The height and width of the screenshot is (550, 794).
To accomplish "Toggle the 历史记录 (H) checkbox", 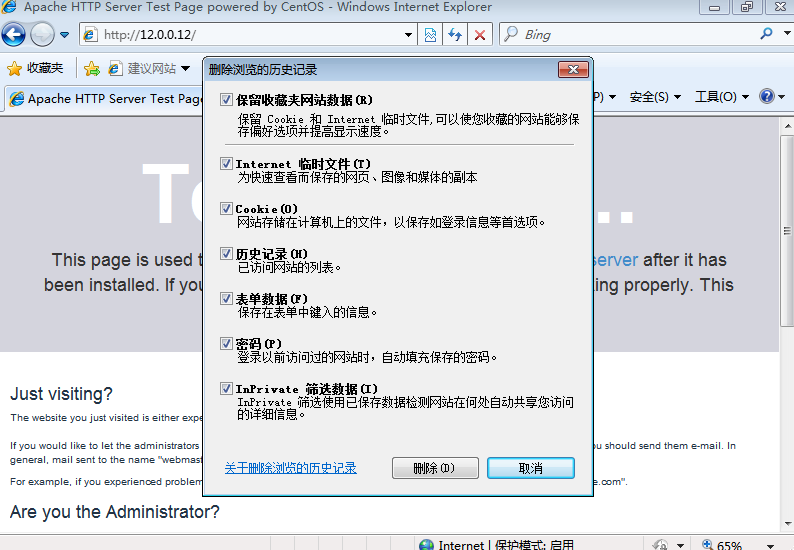I will [226, 254].
